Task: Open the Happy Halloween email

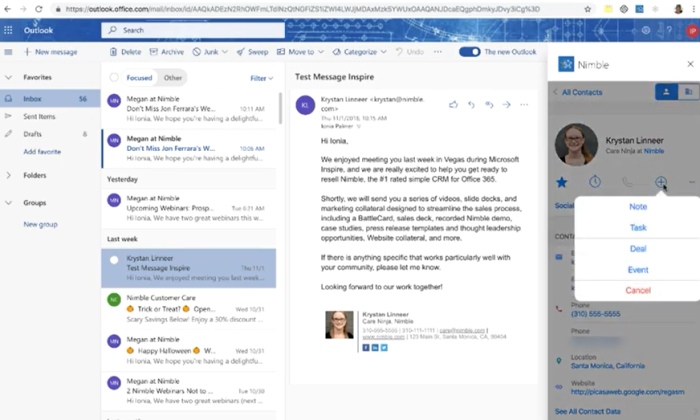Action: (x=188, y=351)
